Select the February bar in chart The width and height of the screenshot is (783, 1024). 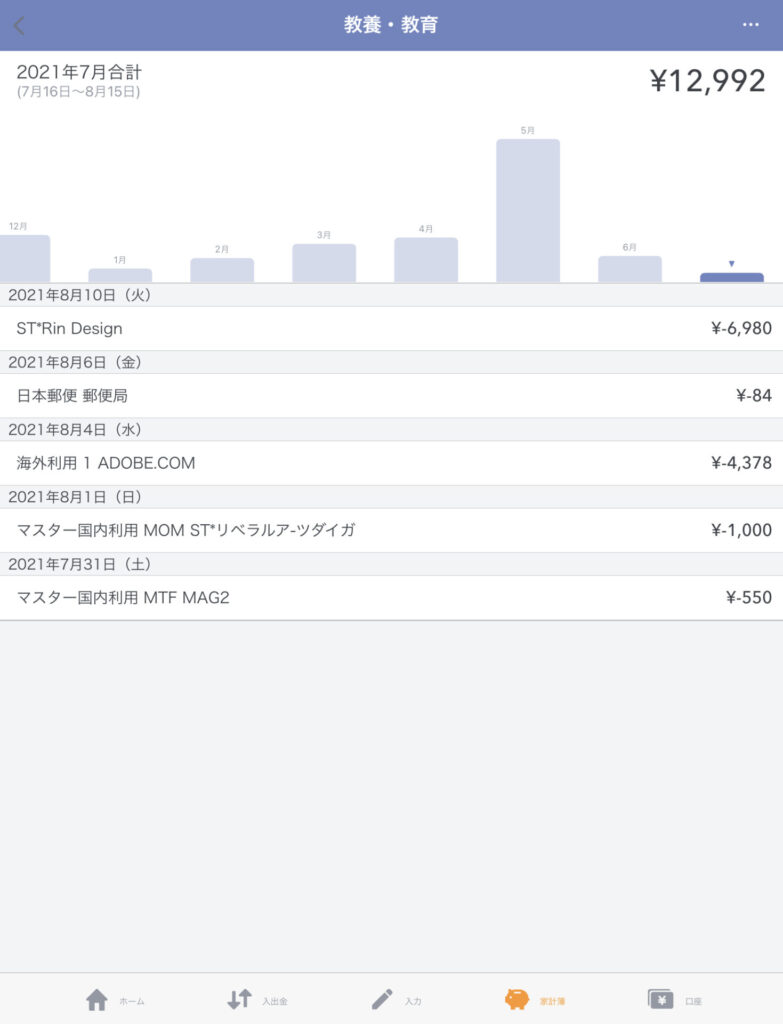[222, 270]
